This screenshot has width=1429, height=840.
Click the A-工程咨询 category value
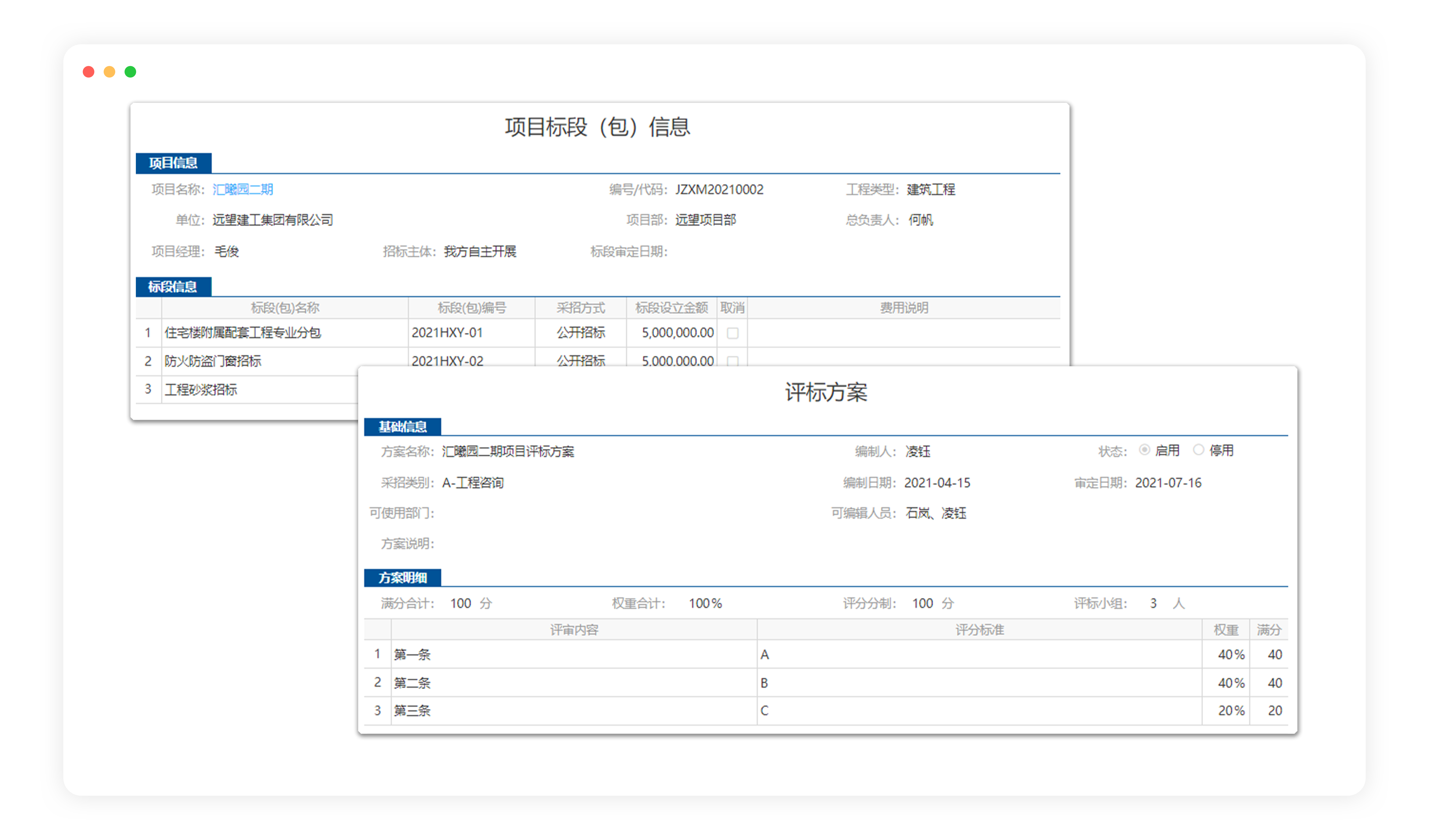[473, 483]
